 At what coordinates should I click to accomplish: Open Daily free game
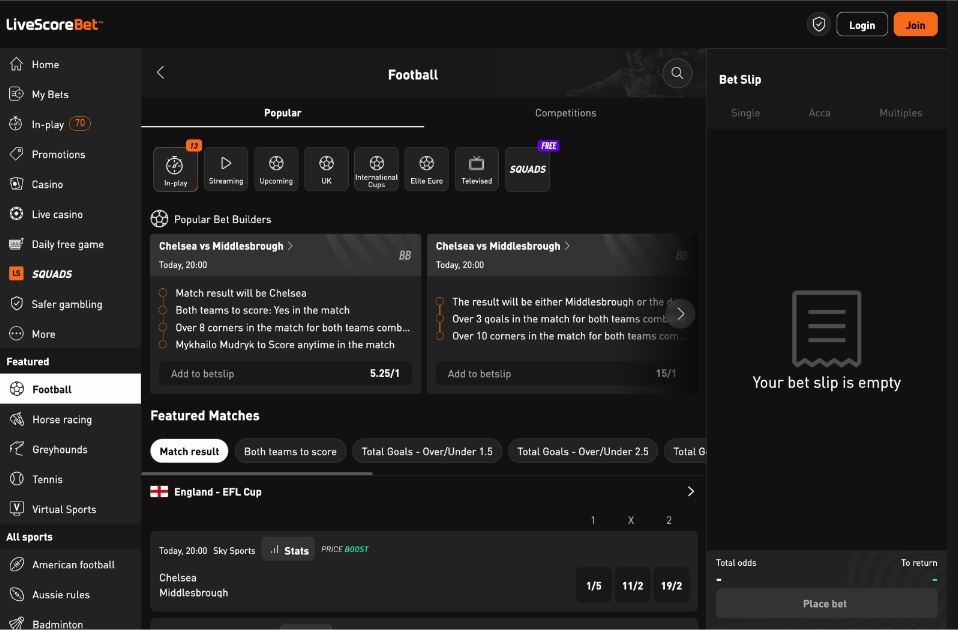pos(70,244)
